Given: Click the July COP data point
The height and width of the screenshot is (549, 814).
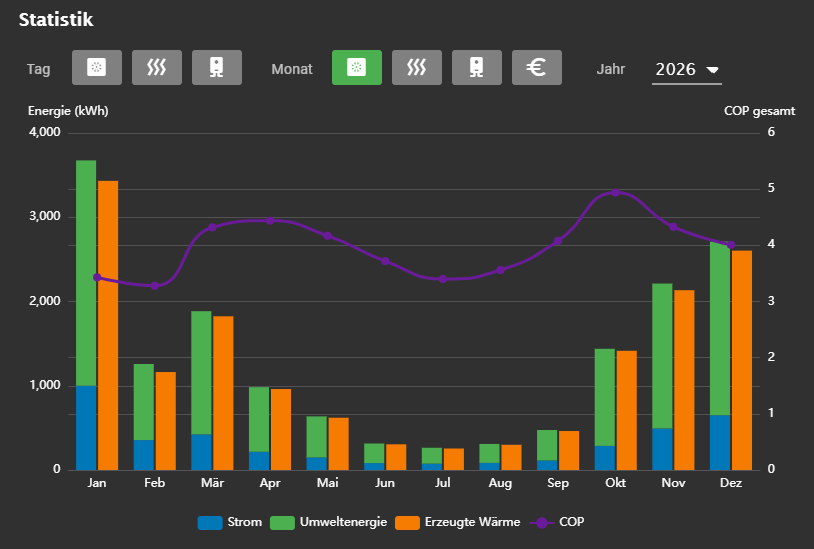Looking at the screenshot, I should [443, 279].
